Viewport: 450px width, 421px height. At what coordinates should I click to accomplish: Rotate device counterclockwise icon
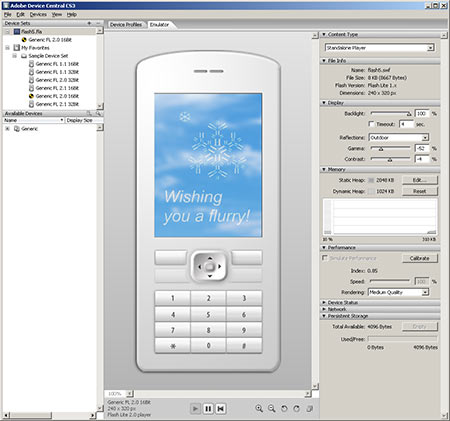click(x=284, y=408)
